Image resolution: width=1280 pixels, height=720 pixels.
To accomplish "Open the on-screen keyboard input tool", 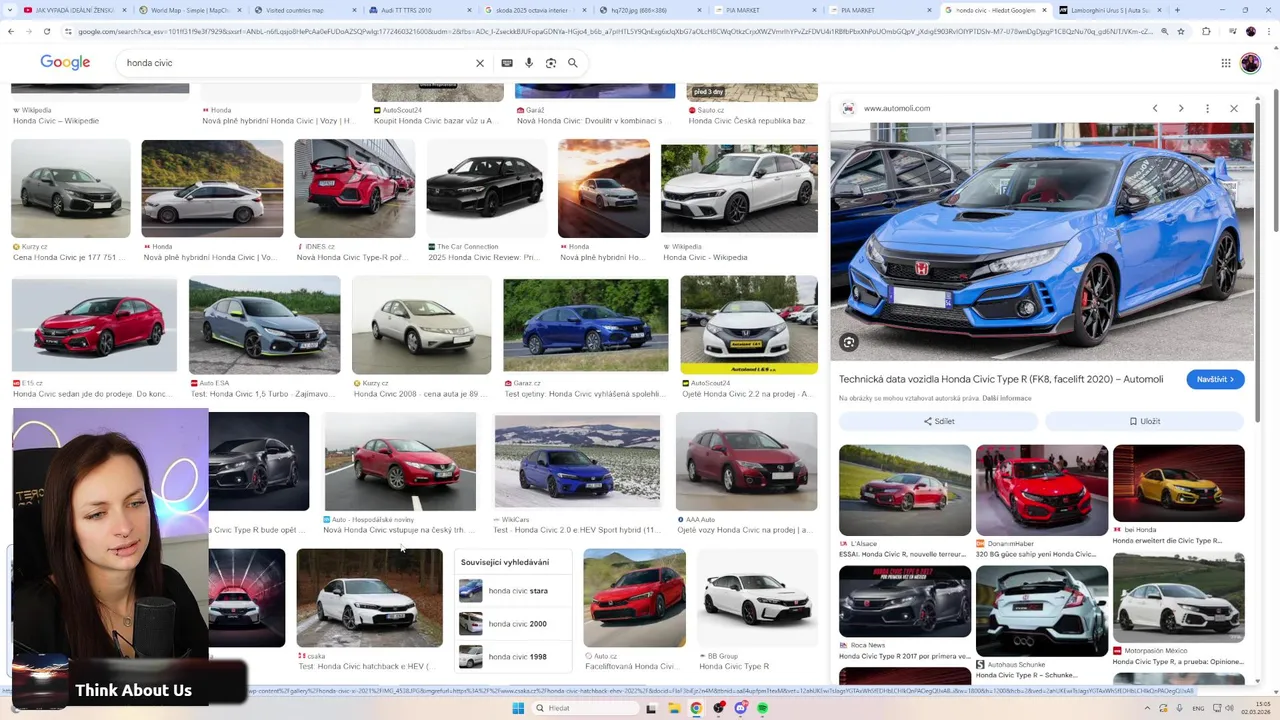I will click(507, 63).
